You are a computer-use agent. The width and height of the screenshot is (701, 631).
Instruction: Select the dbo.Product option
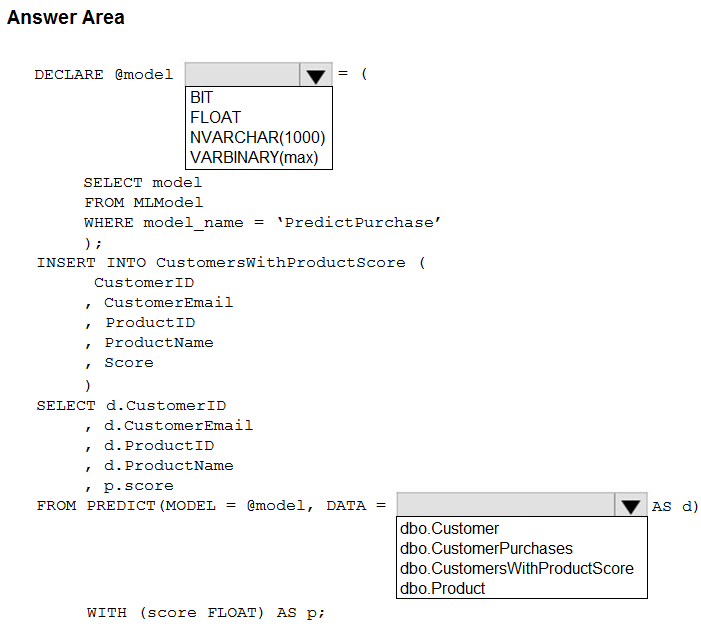click(x=442, y=588)
